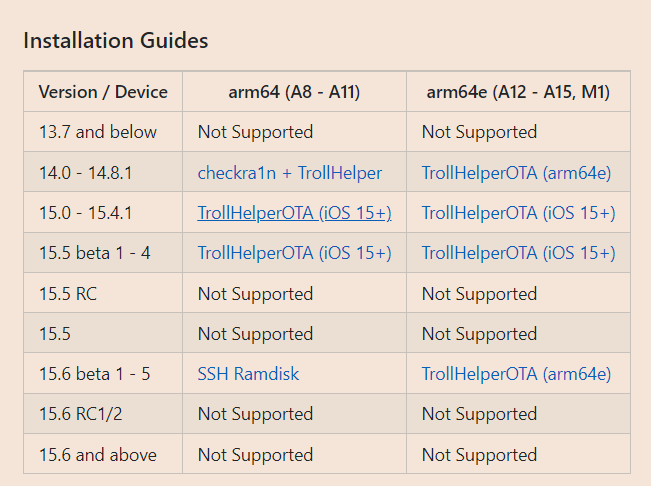Select the "15.5 beta 1 - 4" version cell
The width and height of the screenshot is (651, 486).
pos(94,253)
